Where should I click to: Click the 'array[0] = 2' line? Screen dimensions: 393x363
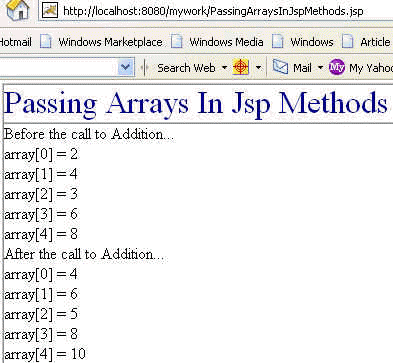pos(41,154)
